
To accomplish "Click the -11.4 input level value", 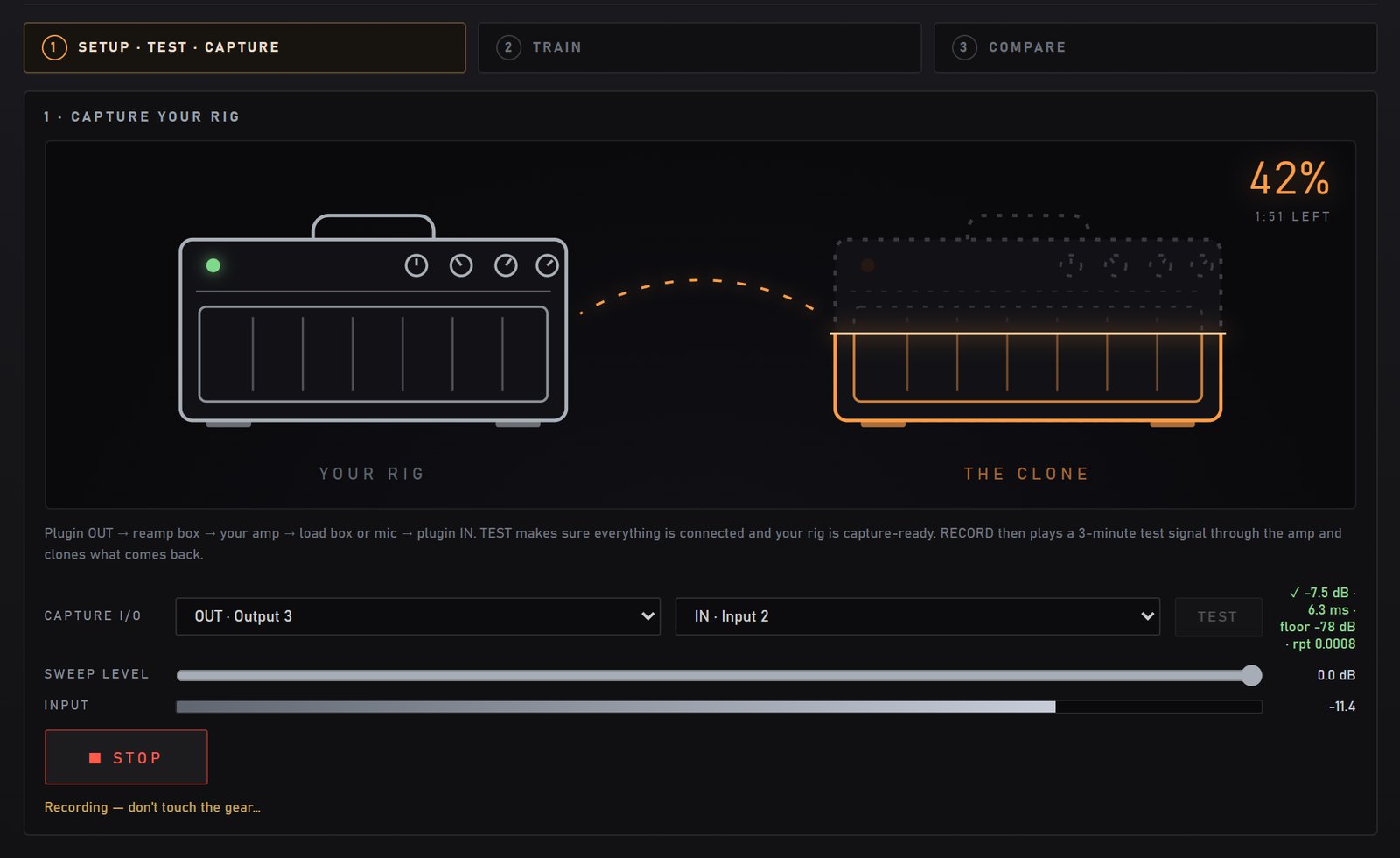I will [x=1341, y=707].
